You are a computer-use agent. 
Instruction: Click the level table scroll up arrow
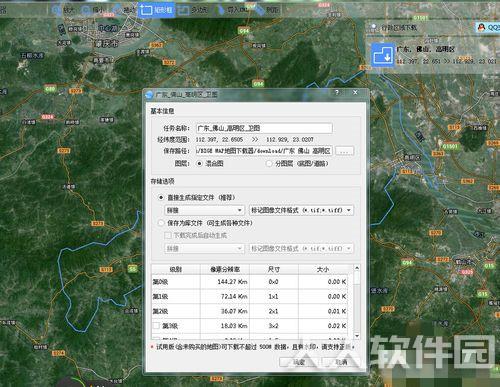tap(357, 268)
